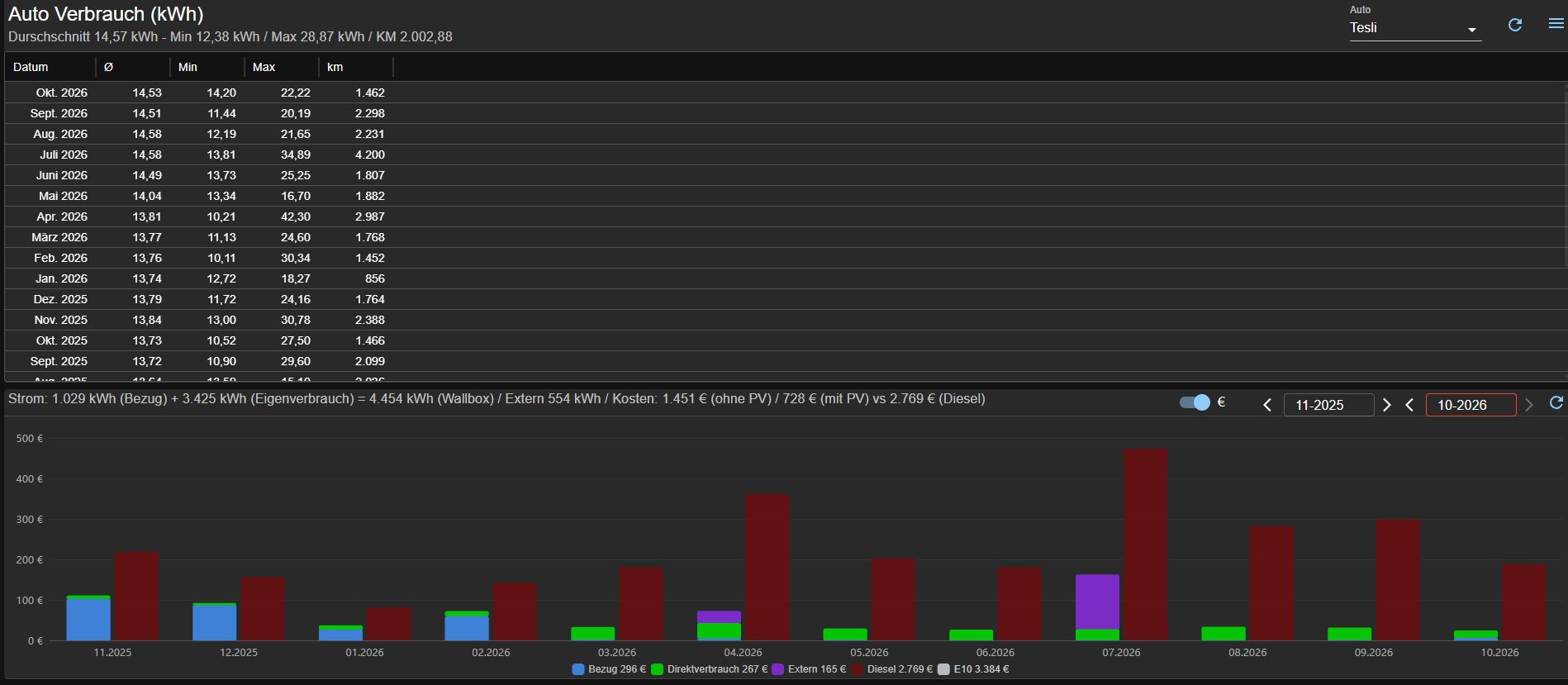Viewport: 1568px width, 685px height.
Task: Toggle Direktverbrauch legend entry
Action: [710, 669]
